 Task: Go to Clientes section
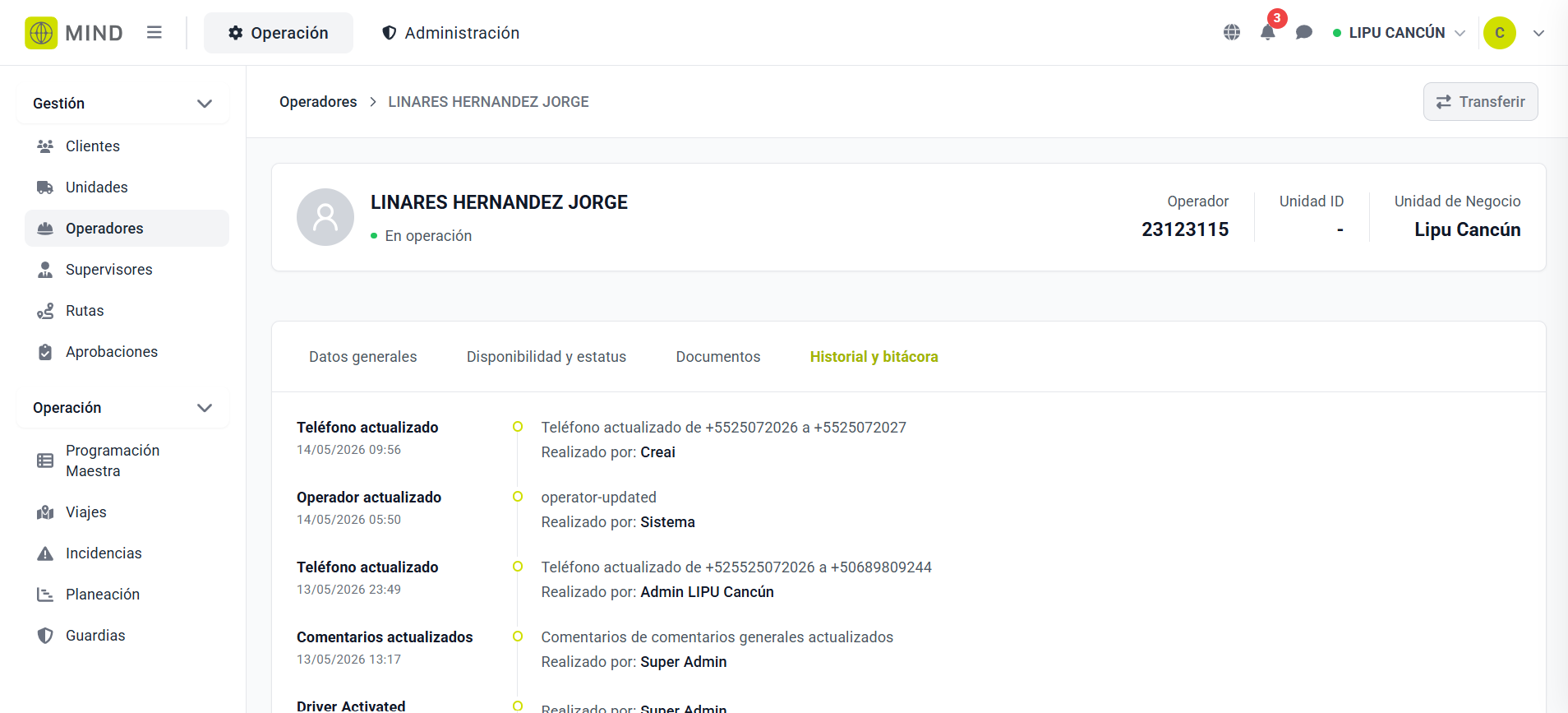[127, 146]
